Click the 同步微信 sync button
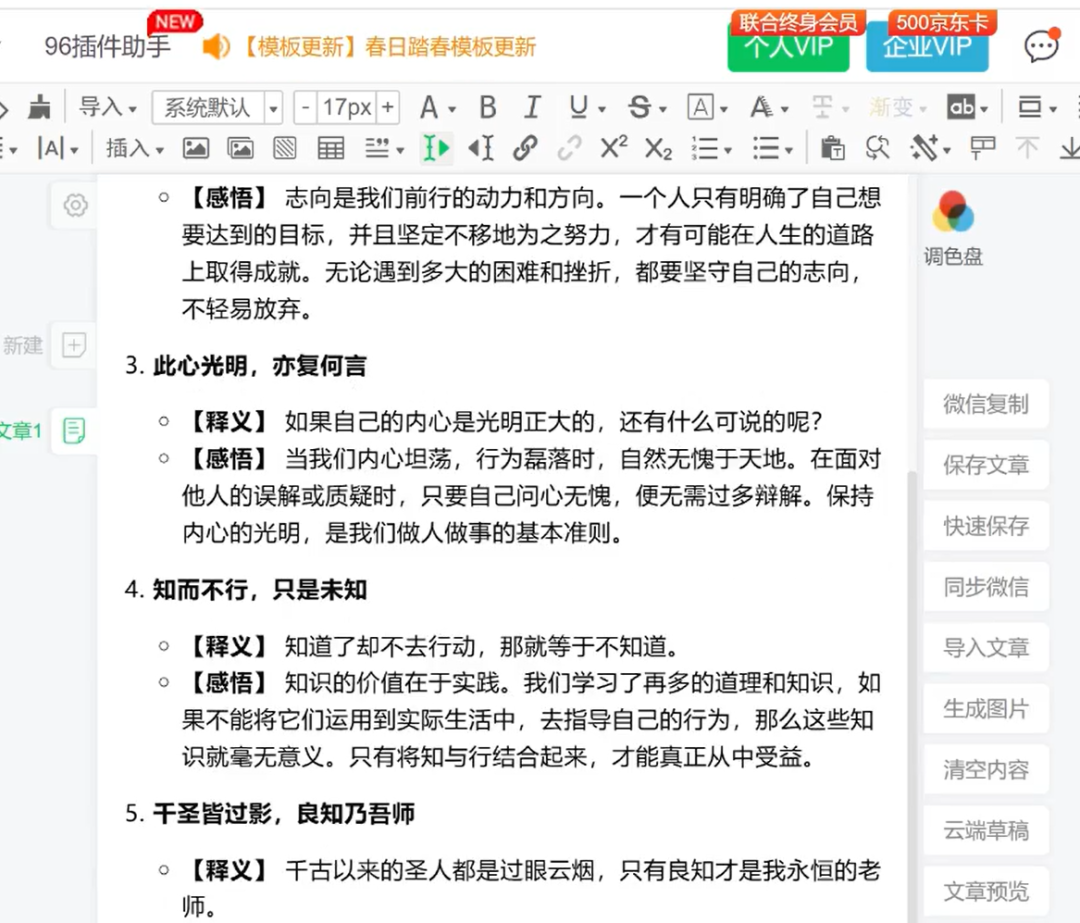The width and height of the screenshot is (1080, 923). (986, 587)
